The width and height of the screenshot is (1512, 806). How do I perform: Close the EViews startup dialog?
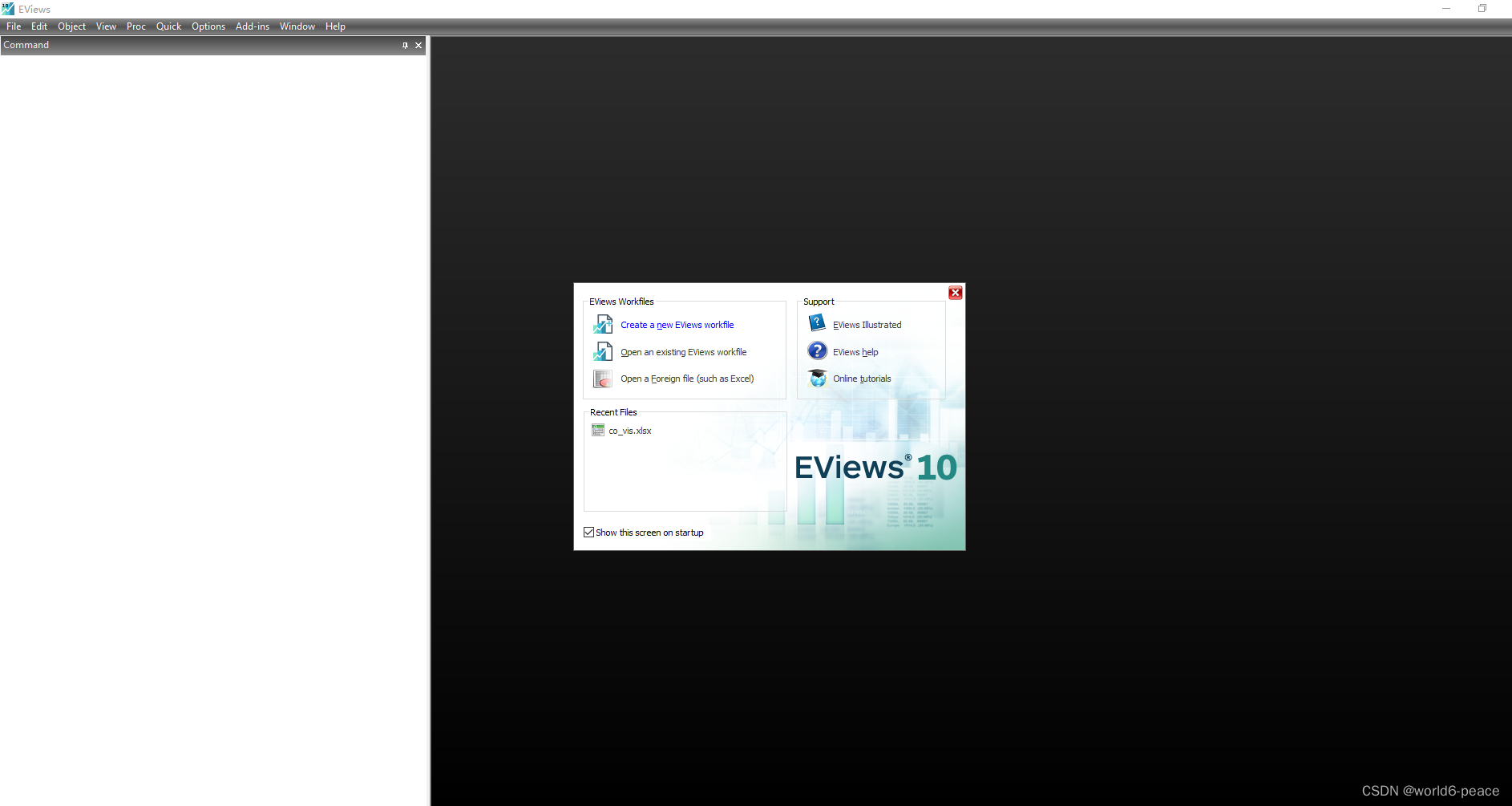[955, 293]
